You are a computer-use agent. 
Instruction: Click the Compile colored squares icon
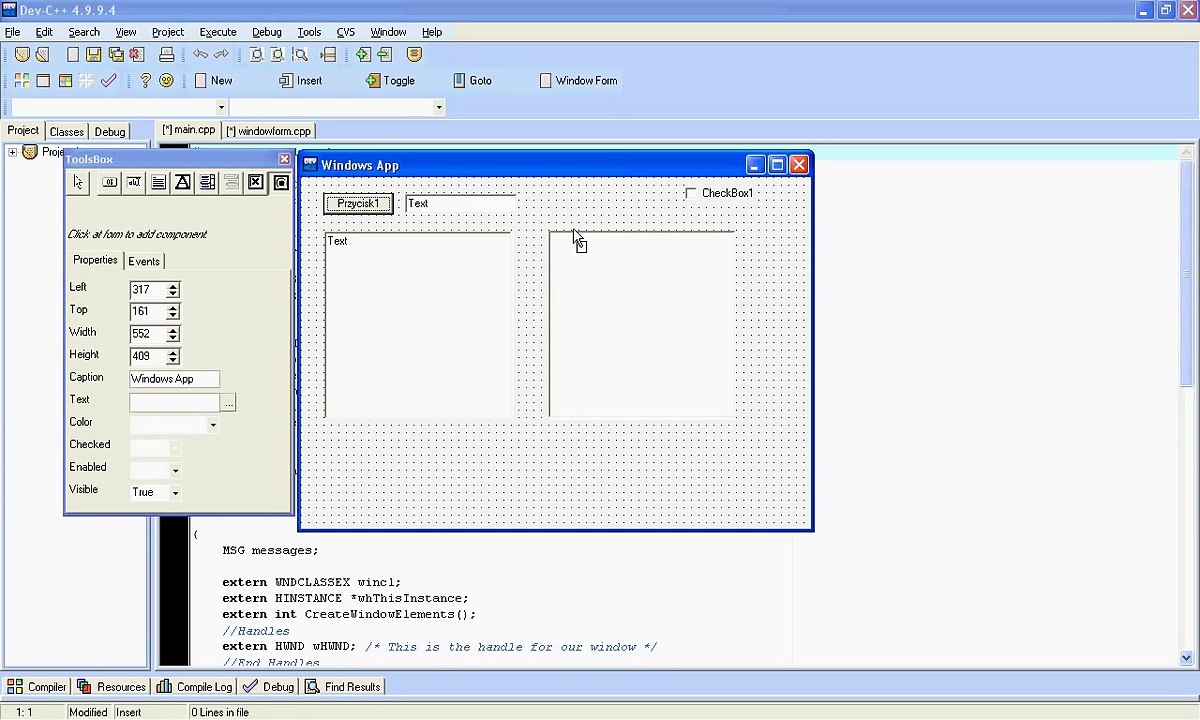pos(21,80)
